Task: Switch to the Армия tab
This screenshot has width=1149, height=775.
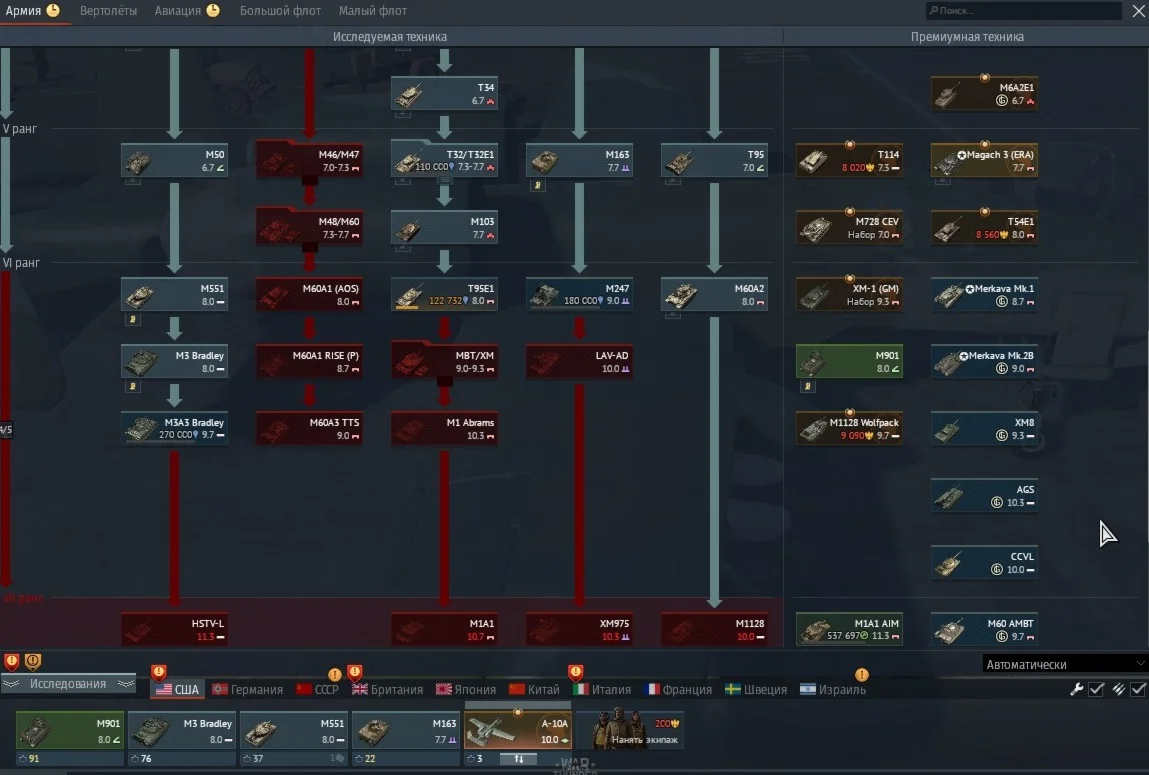Action: tap(32, 11)
